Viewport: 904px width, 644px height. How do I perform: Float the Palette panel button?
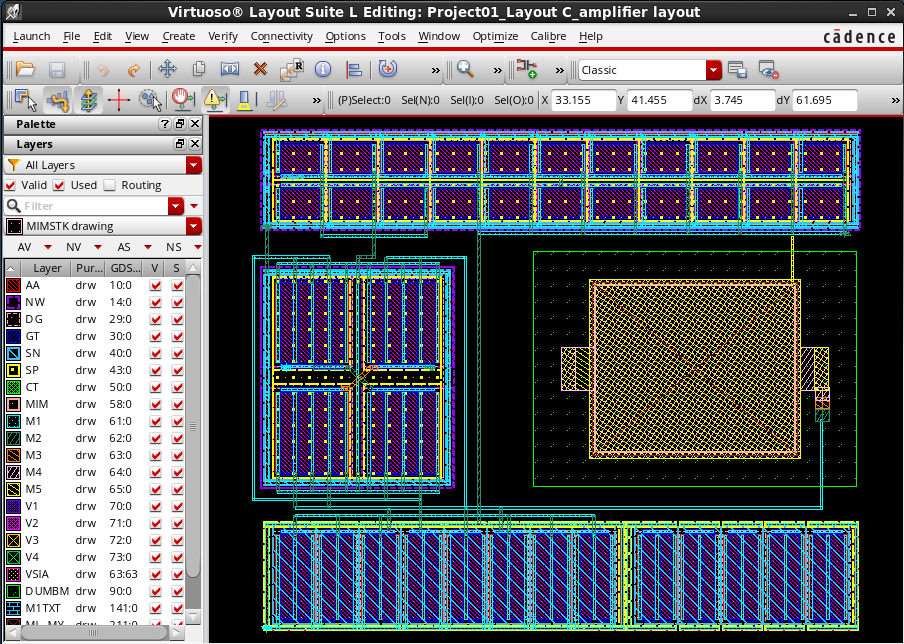click(180, 124)
